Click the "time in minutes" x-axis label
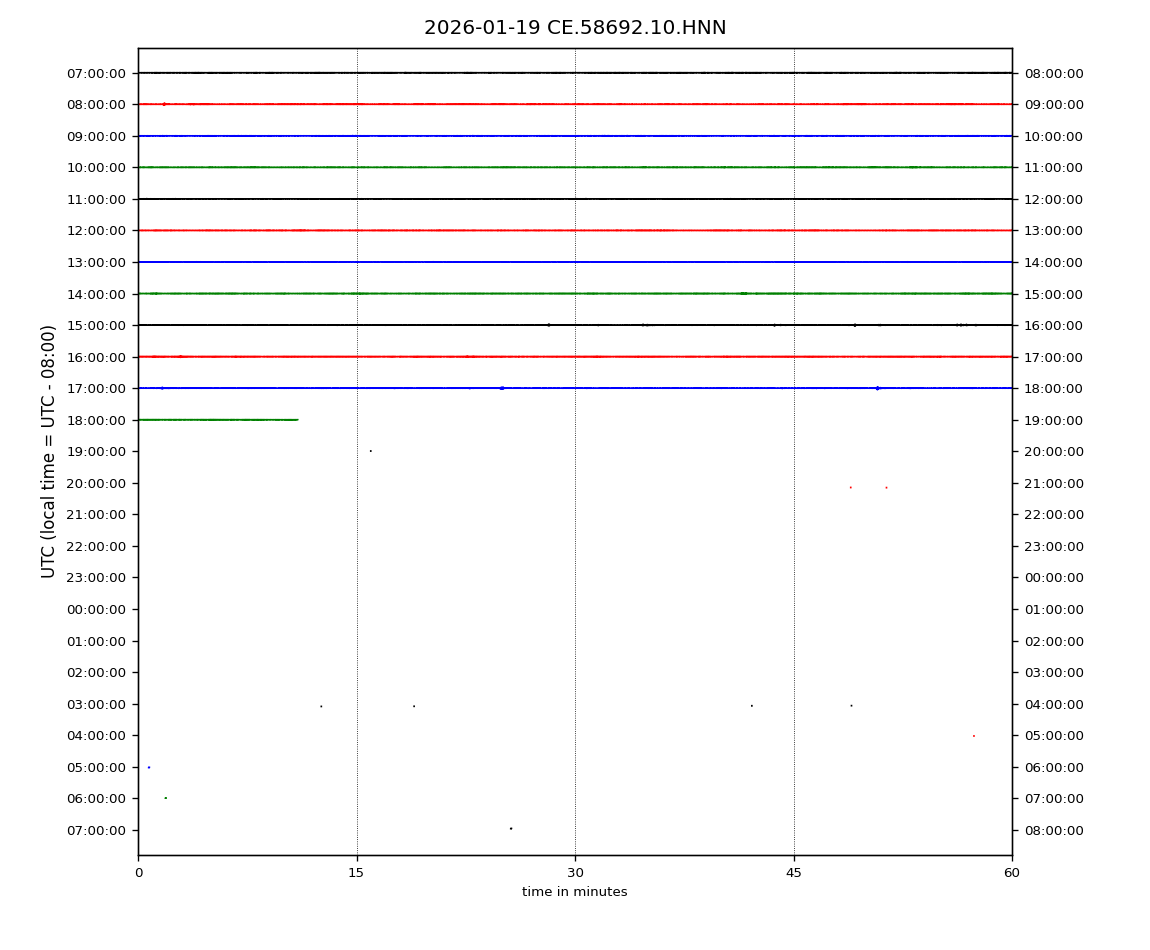This screenshot has height=950, width=1150. click(x=574, y=892)
